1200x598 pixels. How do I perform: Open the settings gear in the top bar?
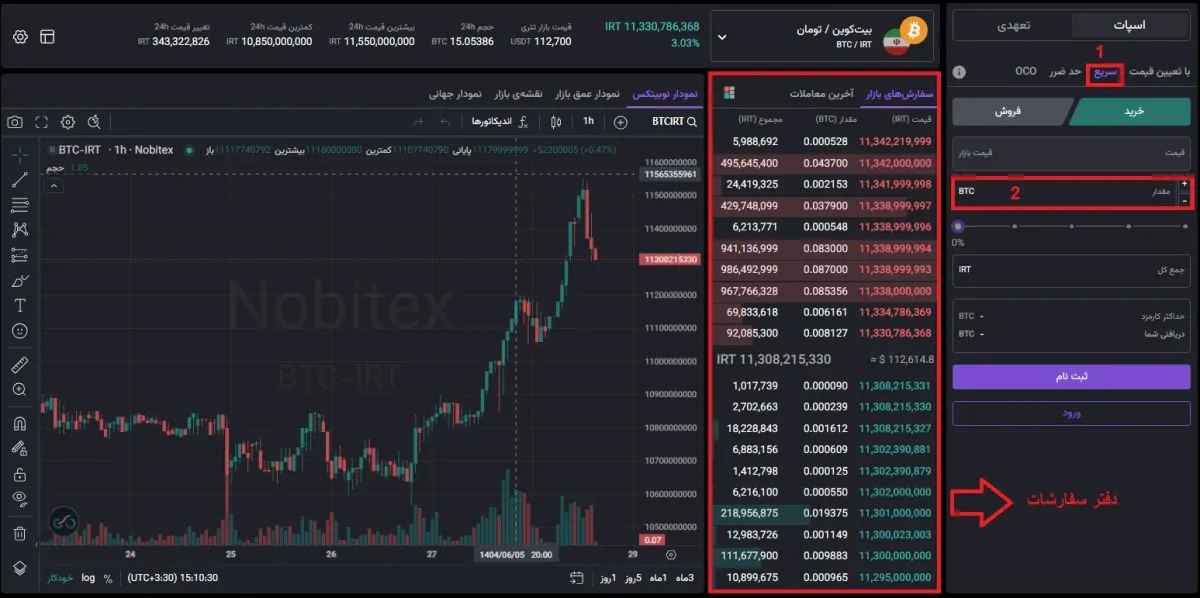click(20, 36)
